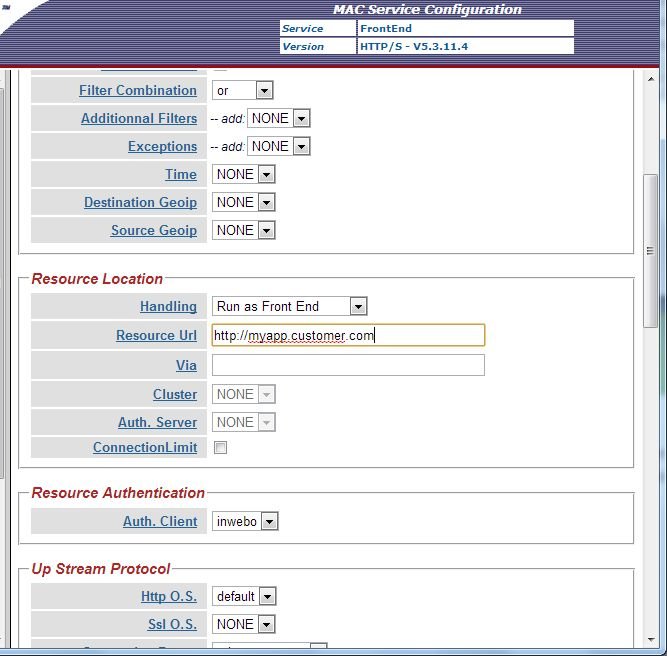Select the Time dropdown
The height and width of the screenshot is (656, 667).
[244, 174]
